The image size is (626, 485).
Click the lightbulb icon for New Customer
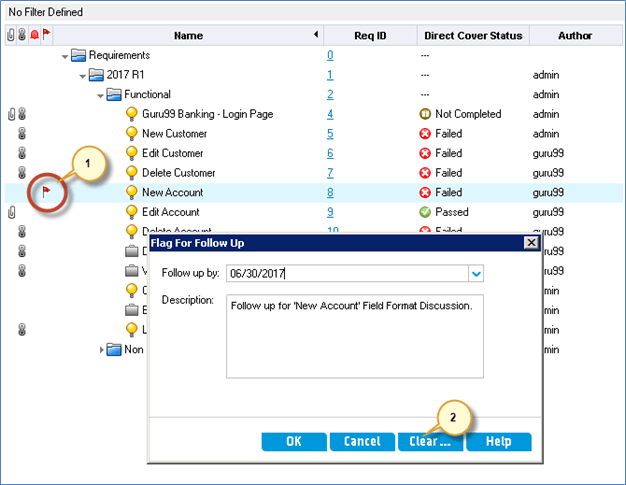click(131, 134)
